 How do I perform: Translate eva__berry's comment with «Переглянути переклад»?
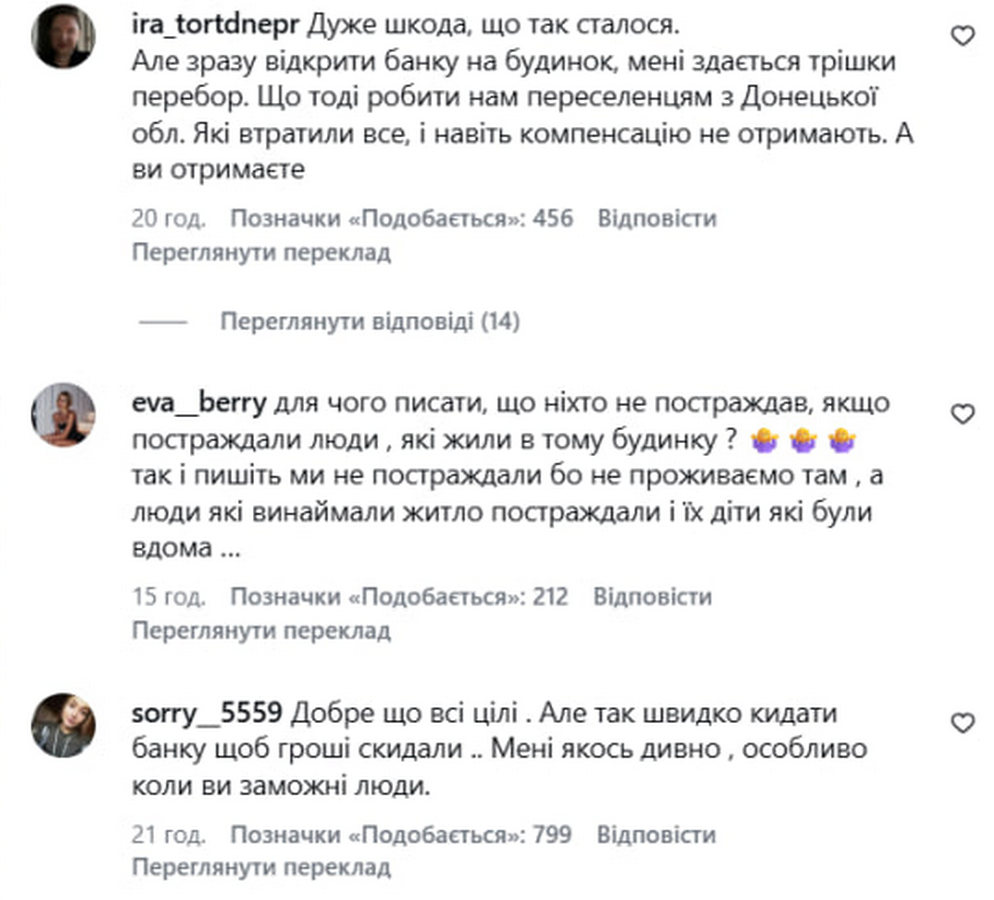(x=262, y=632)
